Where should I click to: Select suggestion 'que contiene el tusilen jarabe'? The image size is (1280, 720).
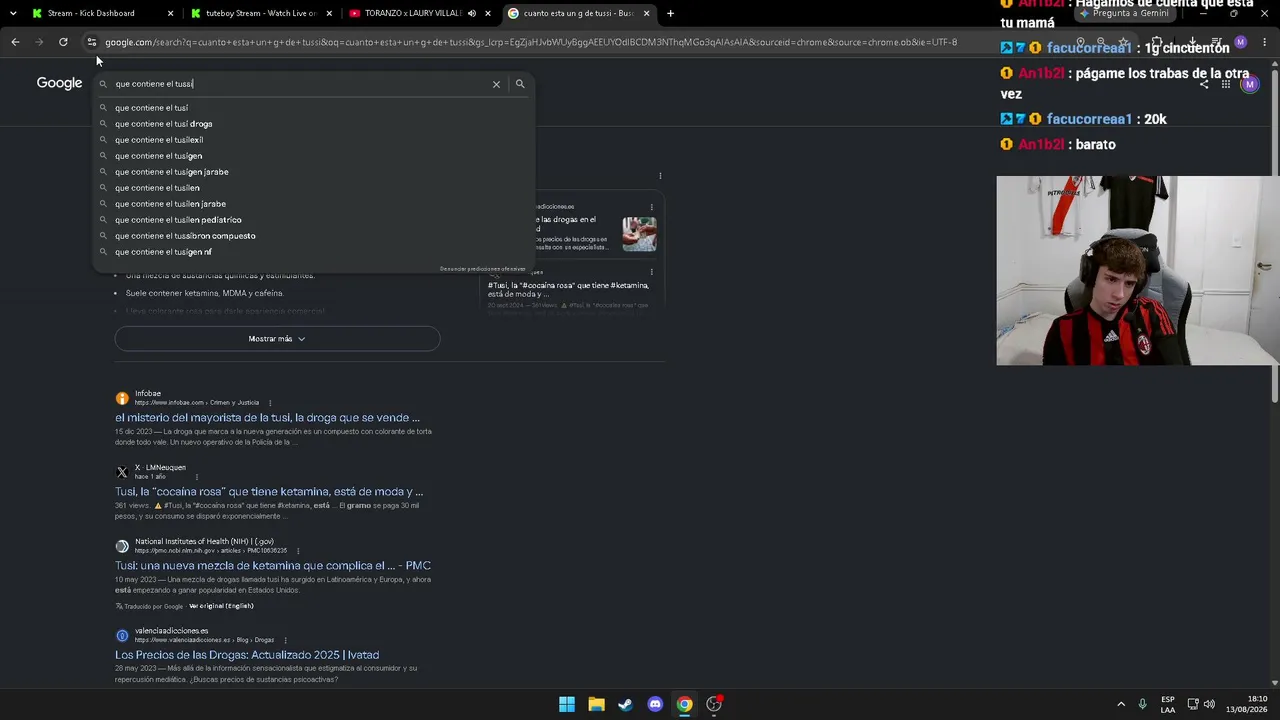314,204
